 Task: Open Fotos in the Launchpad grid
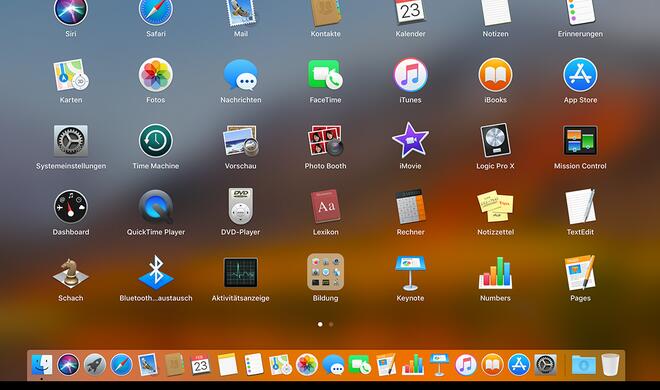pos(156,75)
